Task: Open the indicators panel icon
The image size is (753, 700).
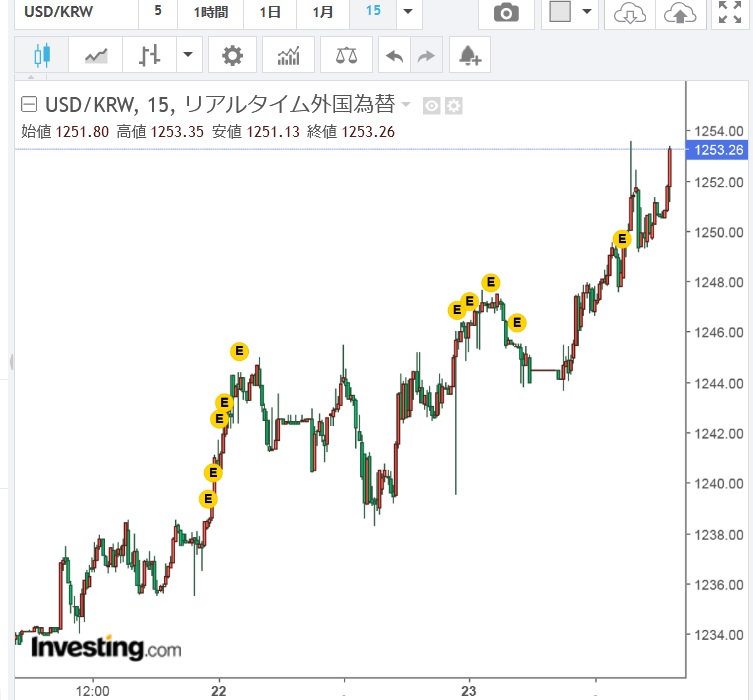Action: point(289,56)
